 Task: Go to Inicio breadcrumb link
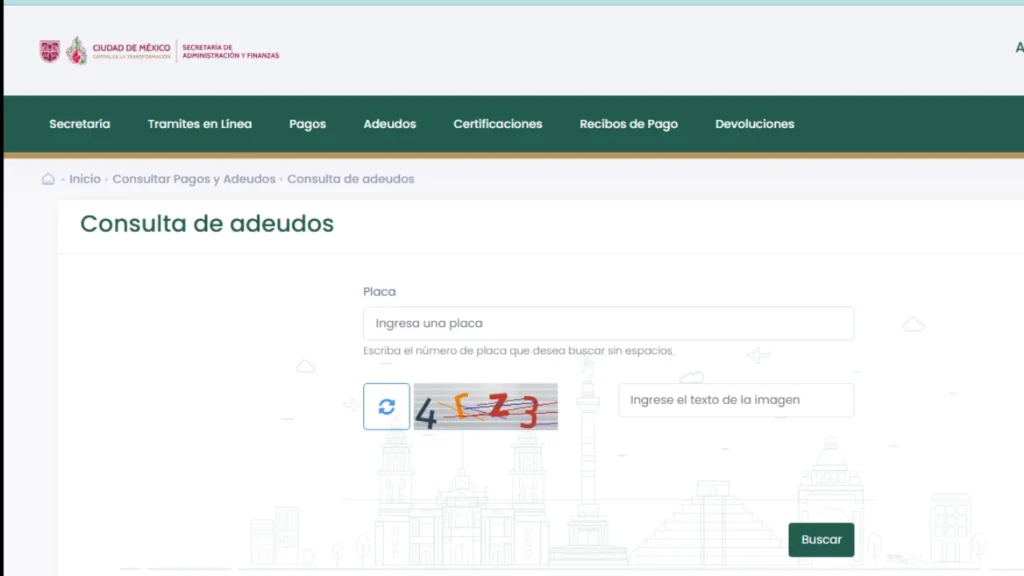tap(85, 179)
